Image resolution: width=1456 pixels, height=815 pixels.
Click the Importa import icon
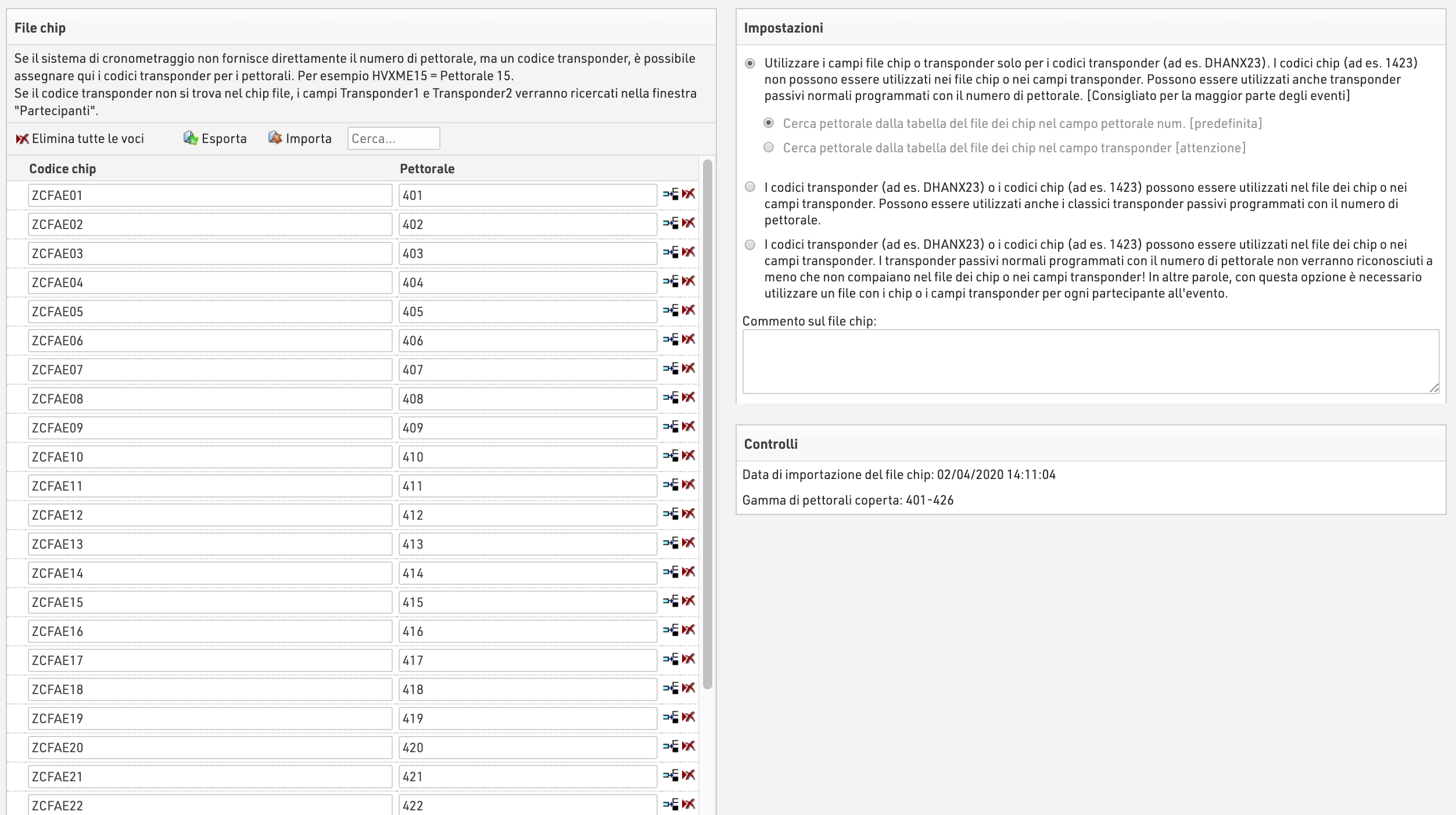tap(275, 138)
